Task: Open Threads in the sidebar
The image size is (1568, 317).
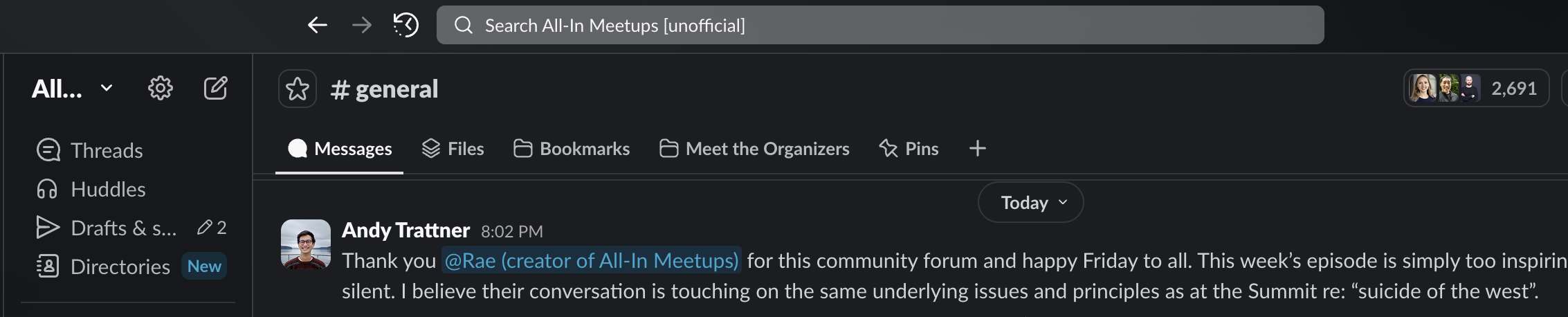Action: [106, 150]
